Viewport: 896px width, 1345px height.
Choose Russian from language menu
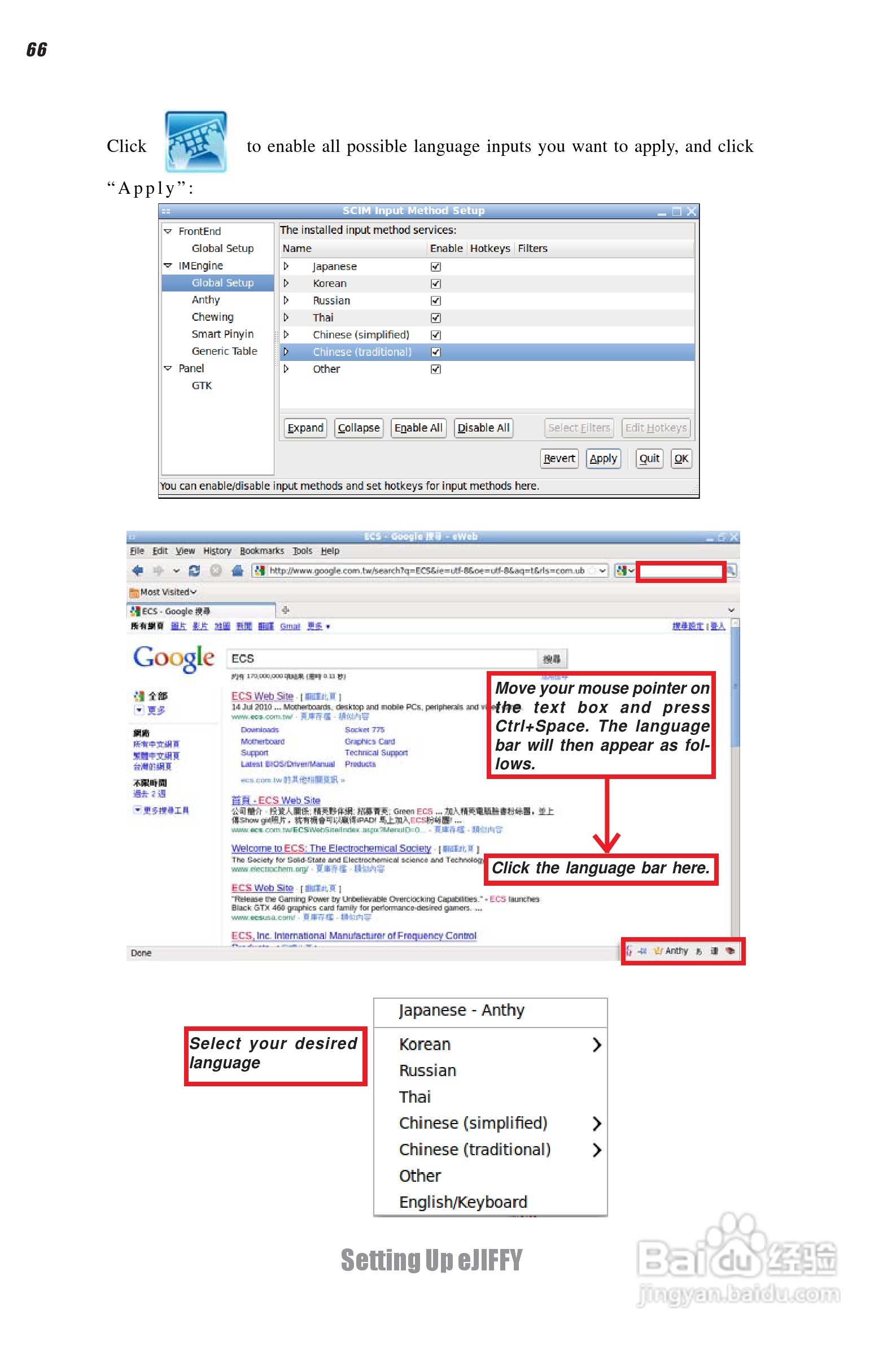pyautogui.click(x=490, y=1071)
